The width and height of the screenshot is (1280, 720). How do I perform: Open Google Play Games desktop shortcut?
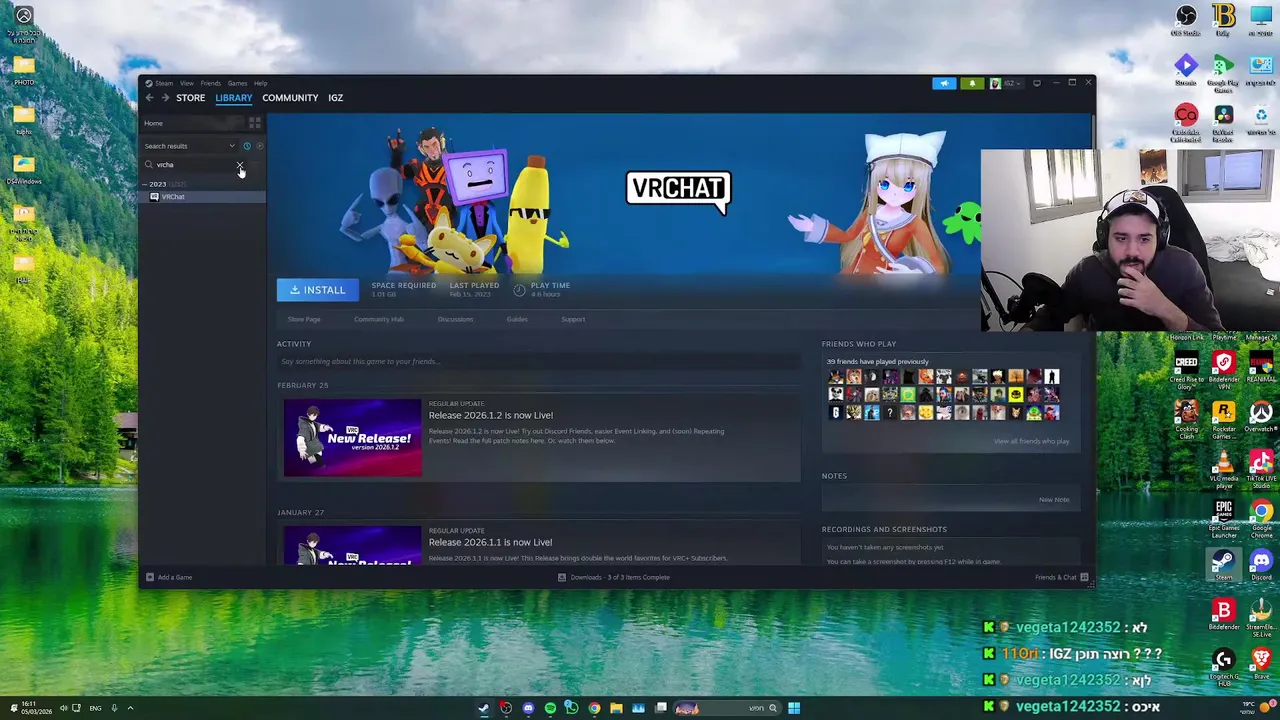1223,72
